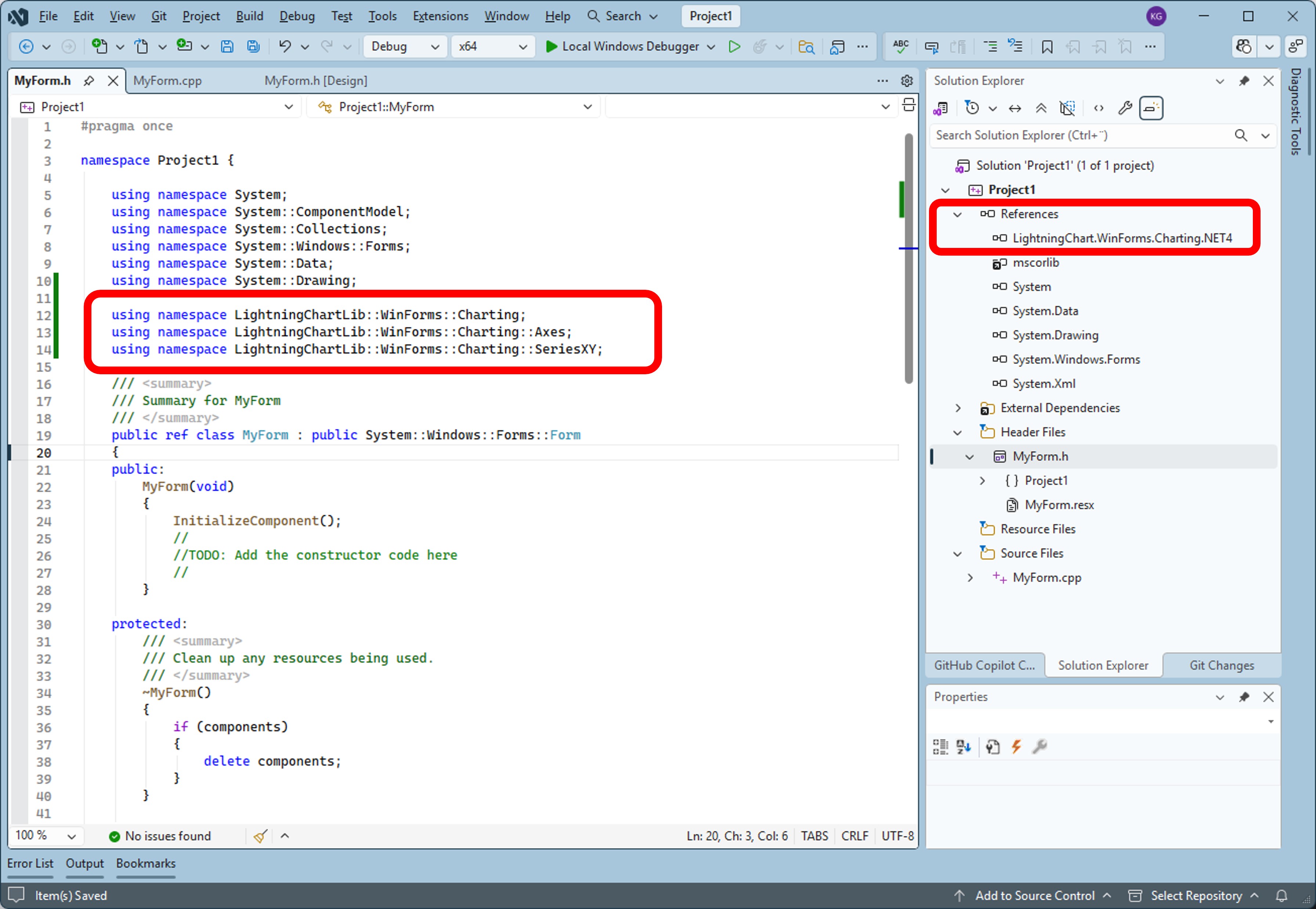The image size is (1316, 909).
Task: Click Sync with Active Document arrows icon
Action: 1015,108
